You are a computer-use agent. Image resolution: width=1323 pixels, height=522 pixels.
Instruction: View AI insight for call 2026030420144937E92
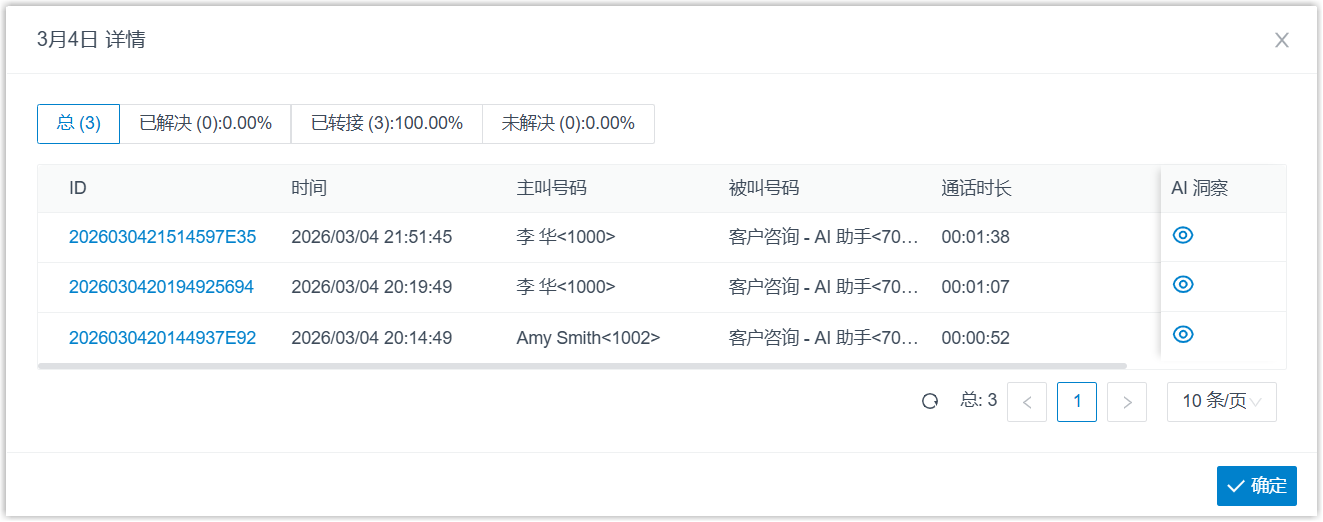(x=1183, y=335)
